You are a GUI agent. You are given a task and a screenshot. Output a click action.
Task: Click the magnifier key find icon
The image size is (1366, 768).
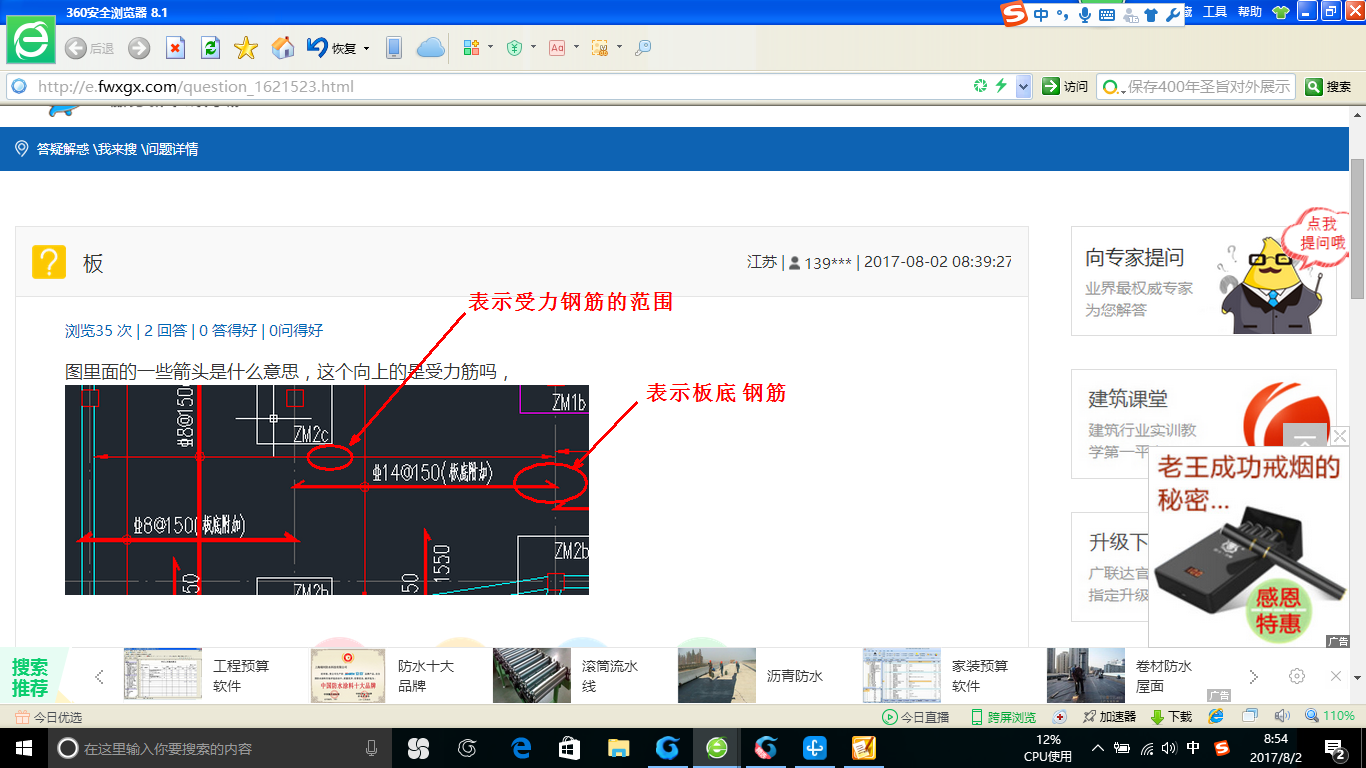coord(643,47)
